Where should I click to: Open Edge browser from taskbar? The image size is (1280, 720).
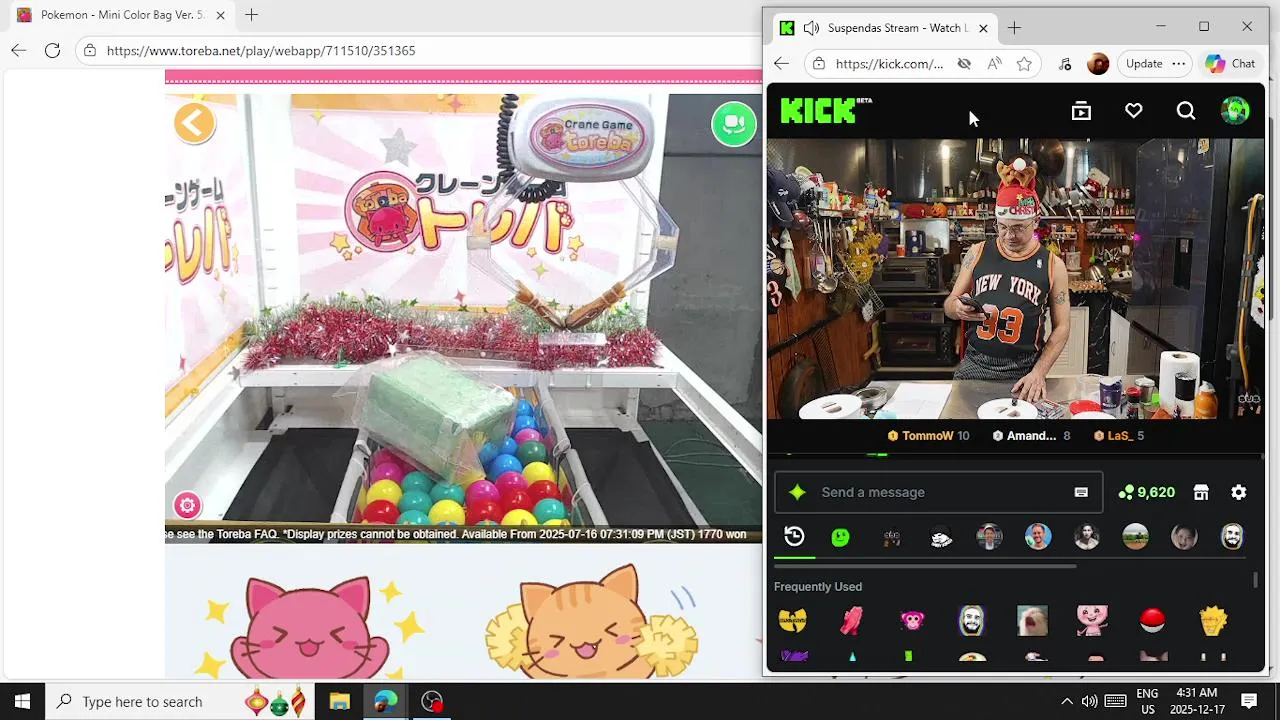pyautogui.click(x=385, y=701)
